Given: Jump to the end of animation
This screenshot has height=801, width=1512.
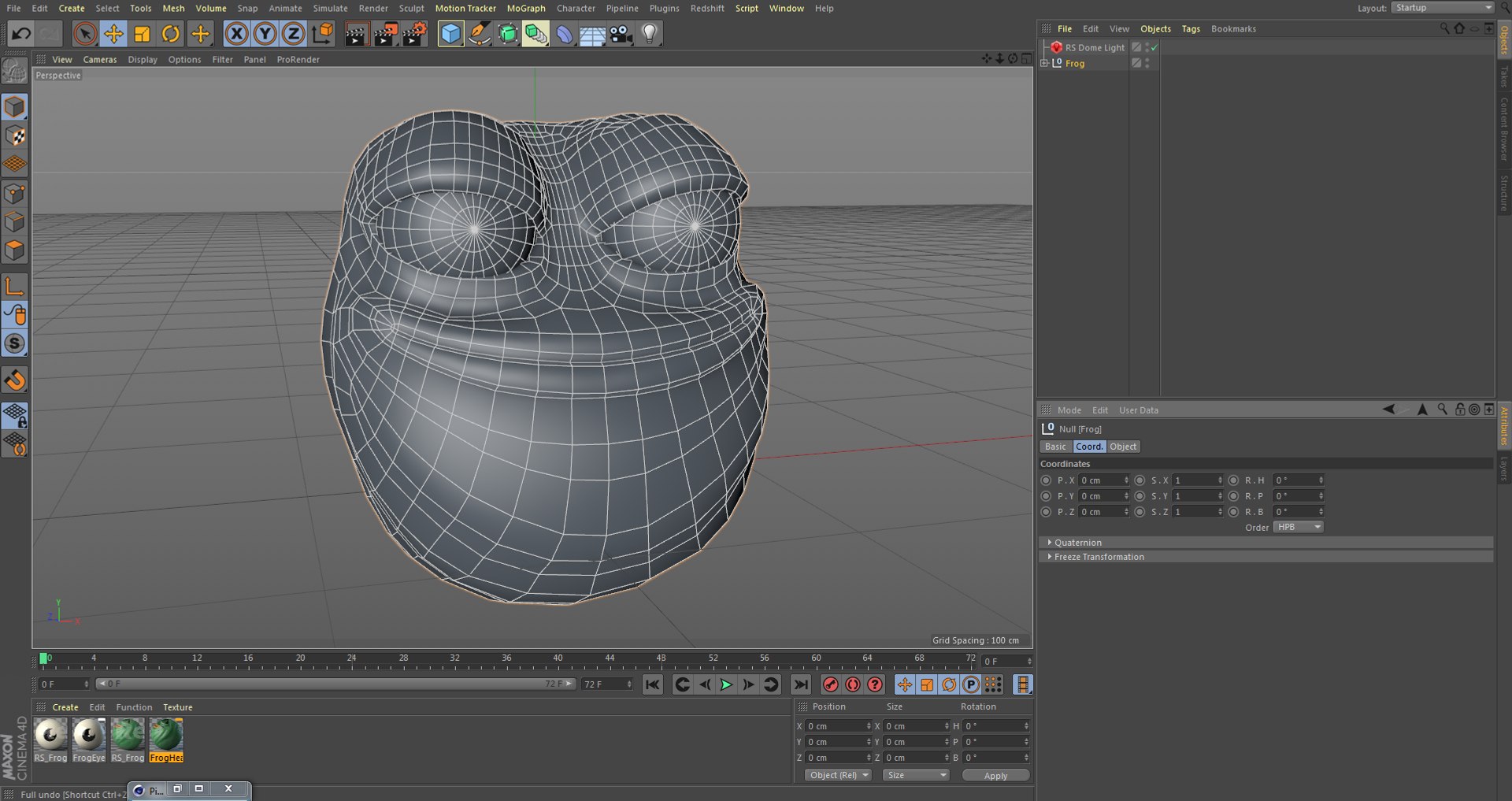Looking at the screenshot, I should [801, 684].
